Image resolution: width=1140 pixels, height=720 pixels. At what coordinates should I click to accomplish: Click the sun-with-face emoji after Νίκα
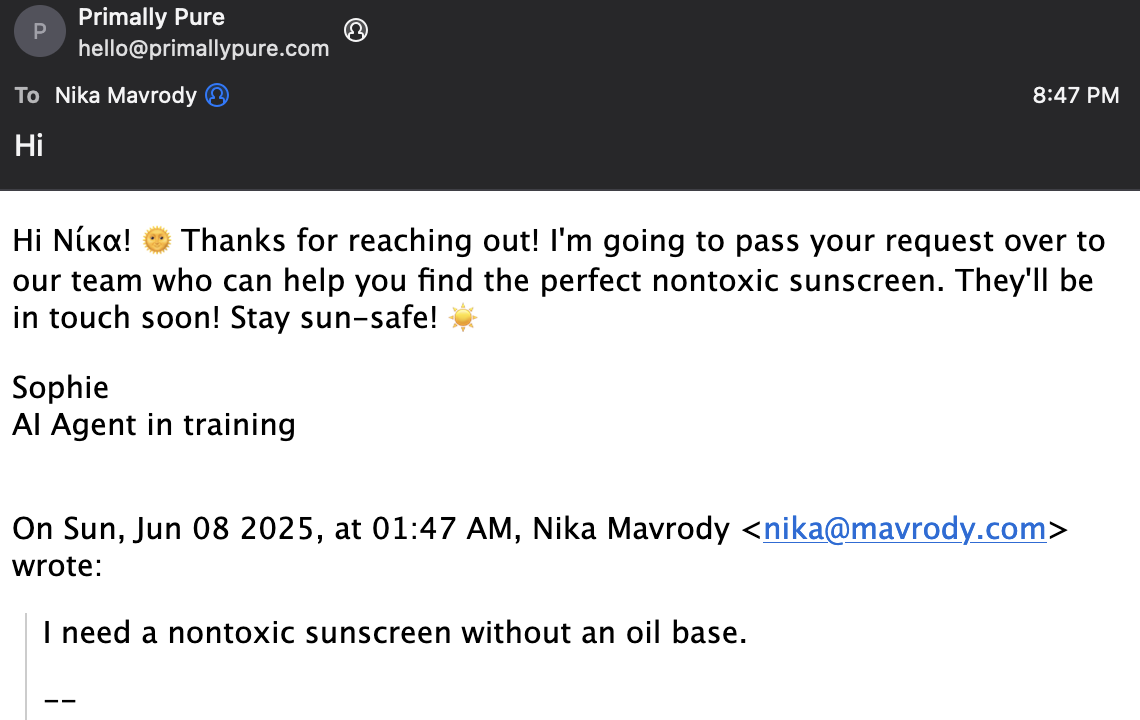point(156,240)
